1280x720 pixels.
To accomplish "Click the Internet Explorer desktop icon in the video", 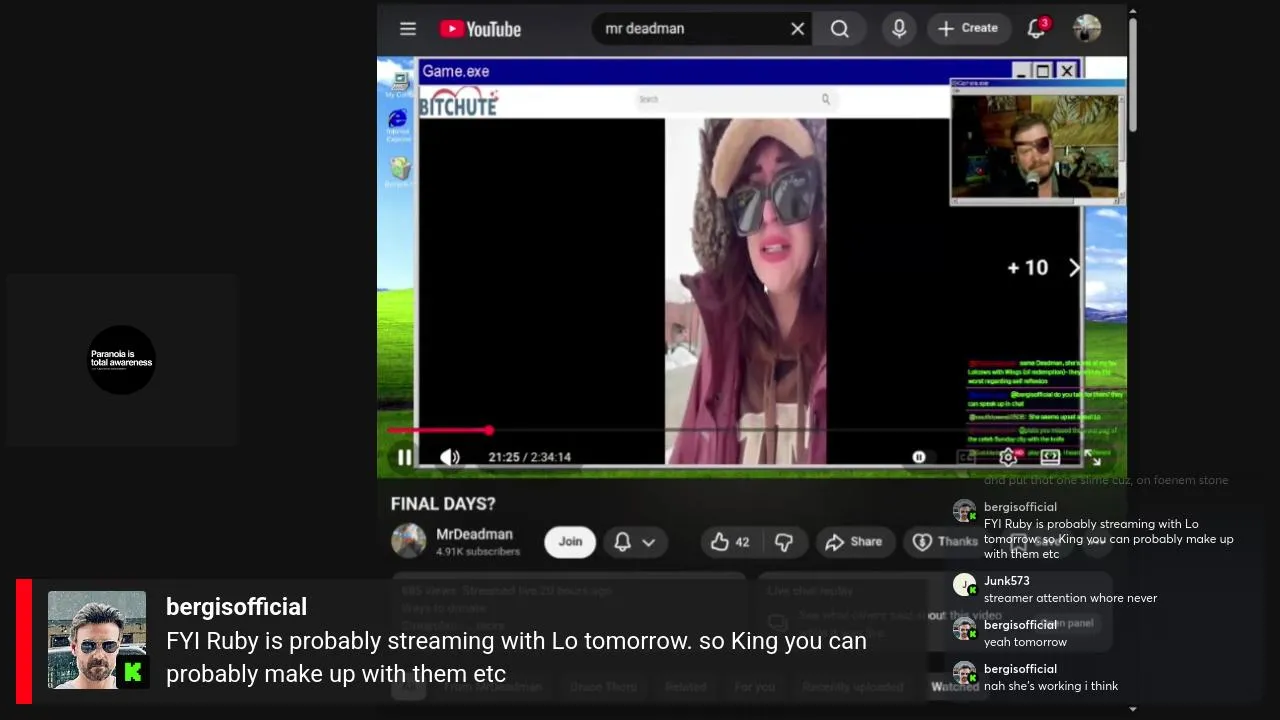I will click(398, 125).
